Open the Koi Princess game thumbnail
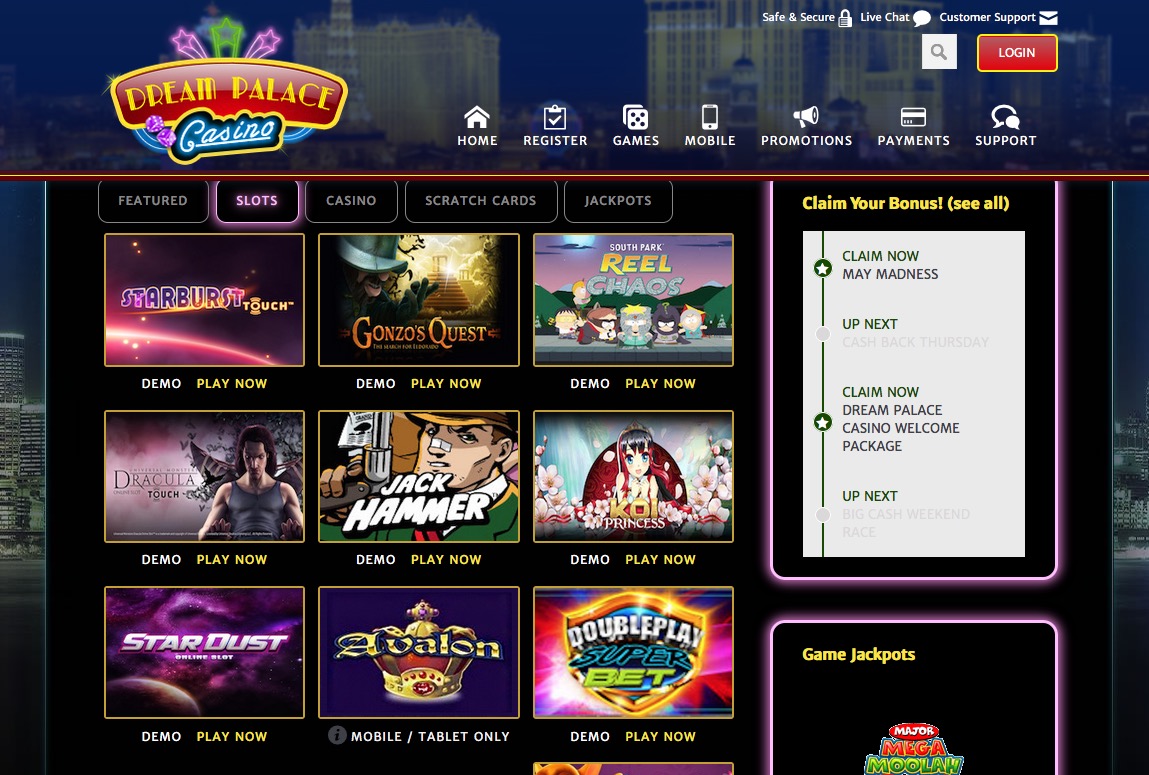Image resolution: width=1149 pixels, height=775 pixels. pos(633,476)
